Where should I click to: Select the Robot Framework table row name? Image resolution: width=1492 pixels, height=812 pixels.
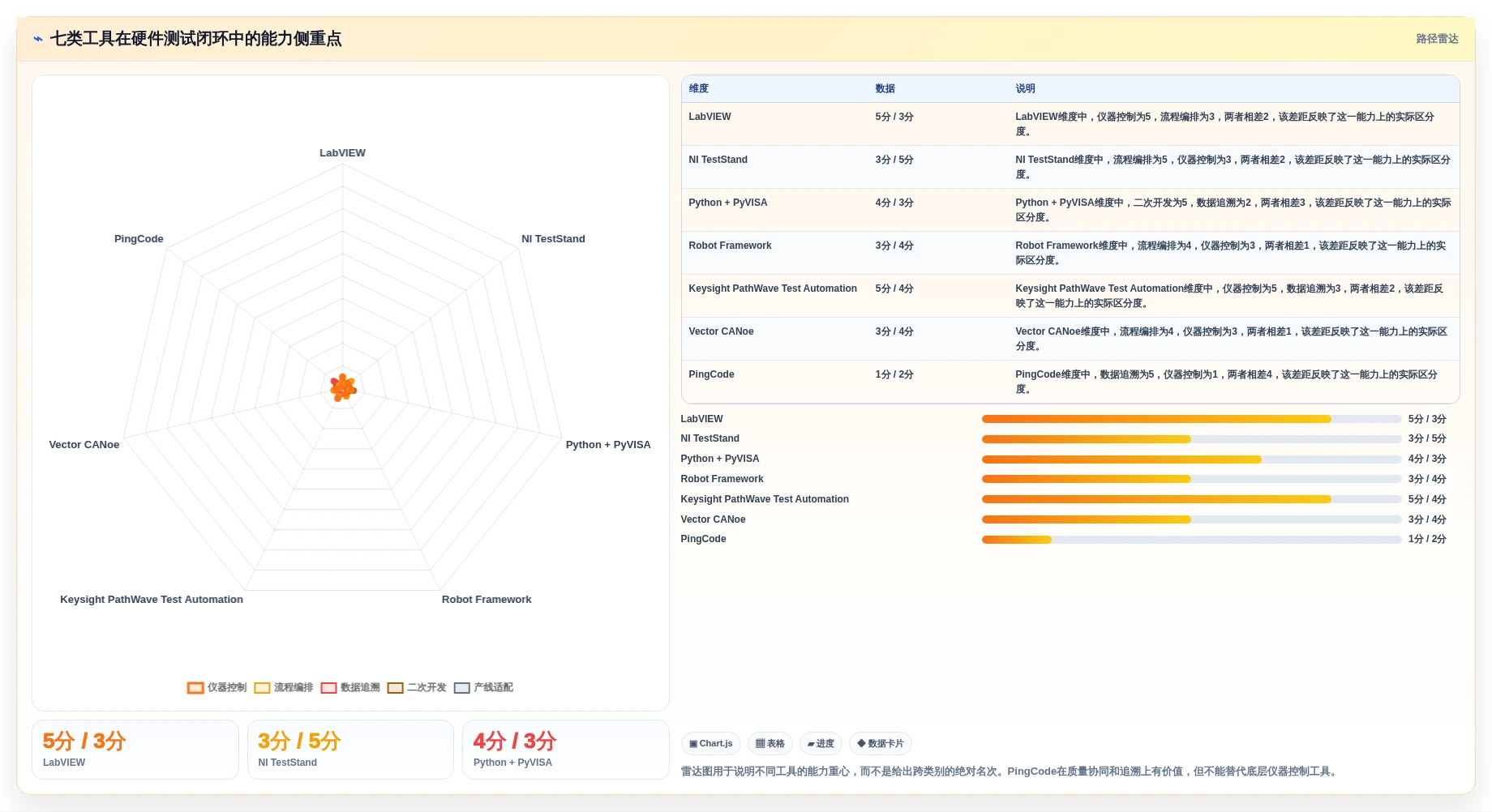tap(730, 246)
